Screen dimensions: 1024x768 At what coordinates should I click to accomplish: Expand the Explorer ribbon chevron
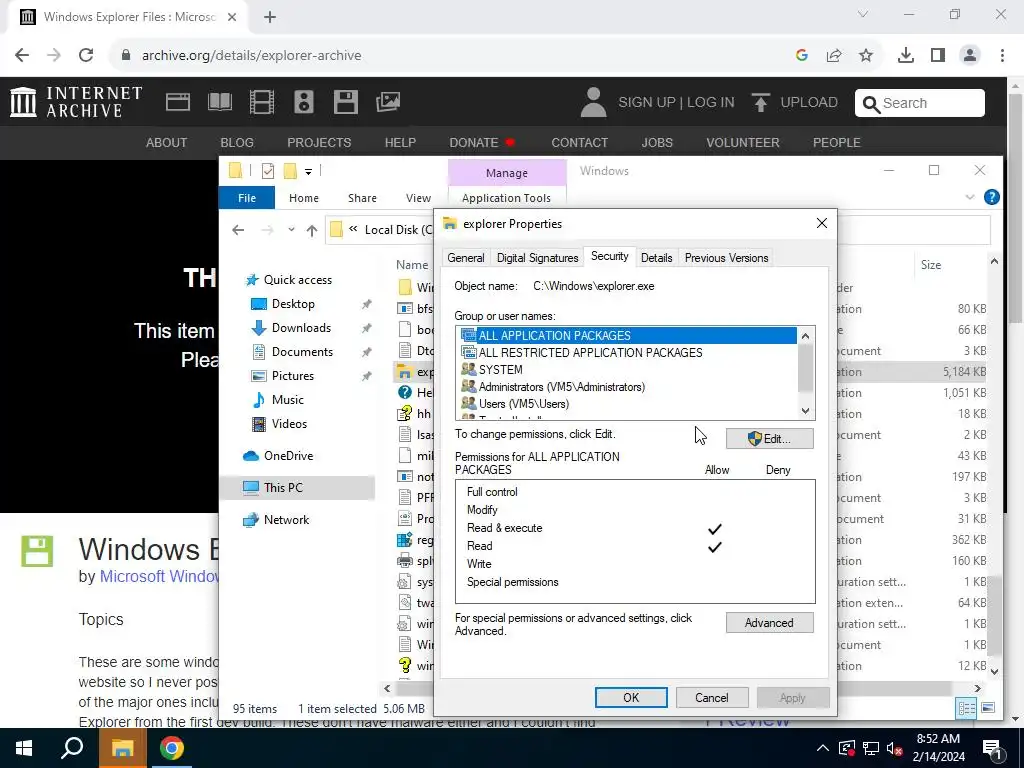coord(970,197)
